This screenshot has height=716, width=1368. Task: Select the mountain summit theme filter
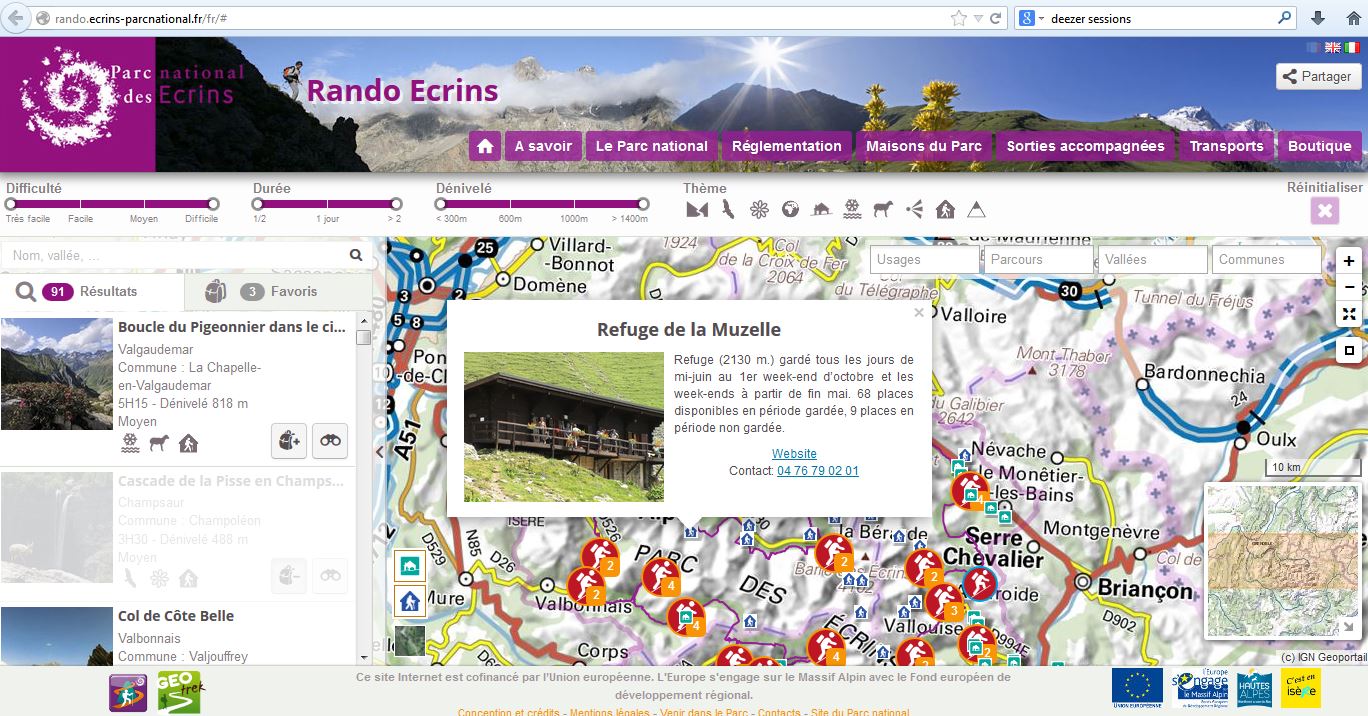[976, 209]
